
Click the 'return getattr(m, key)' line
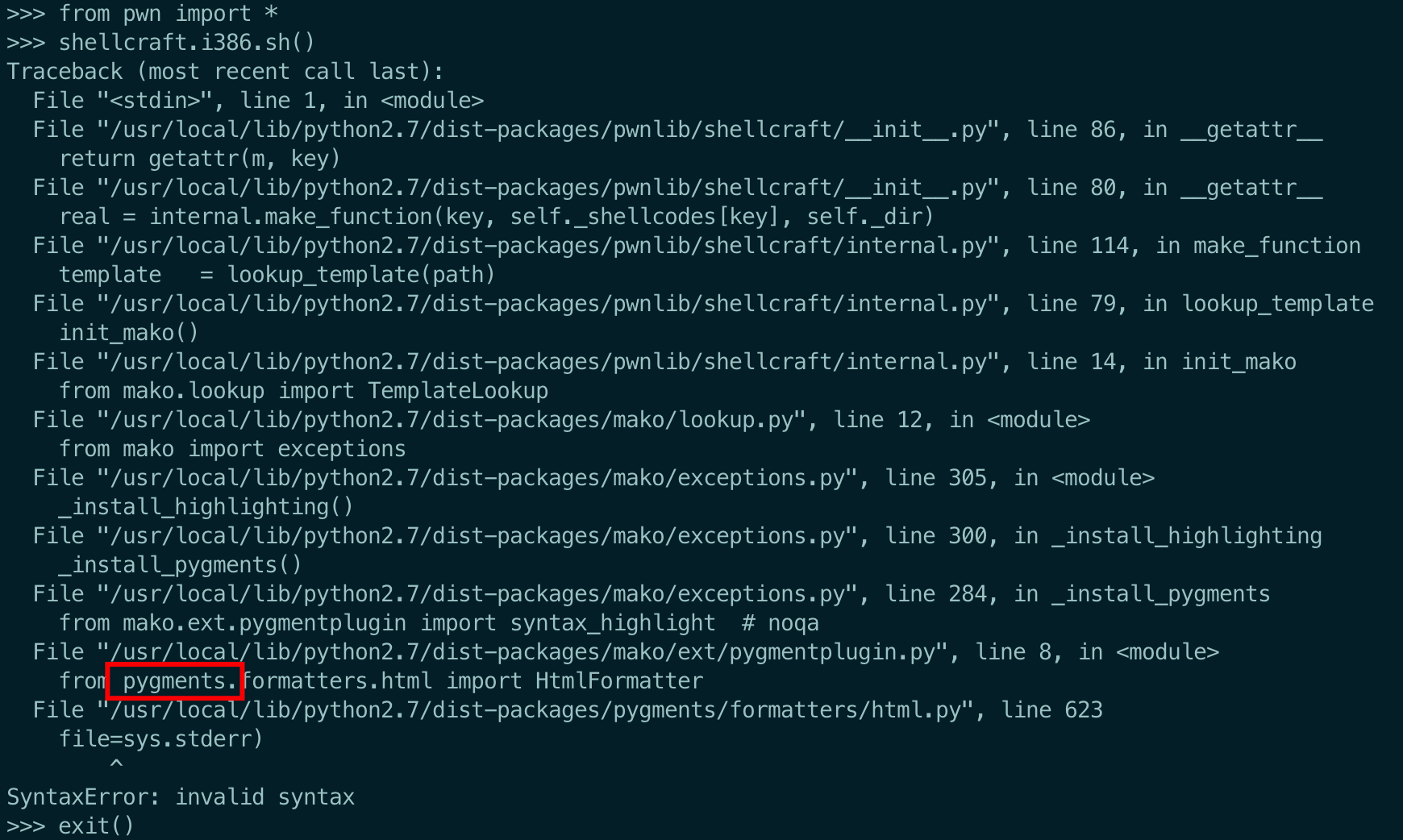[x=199, y=159]
